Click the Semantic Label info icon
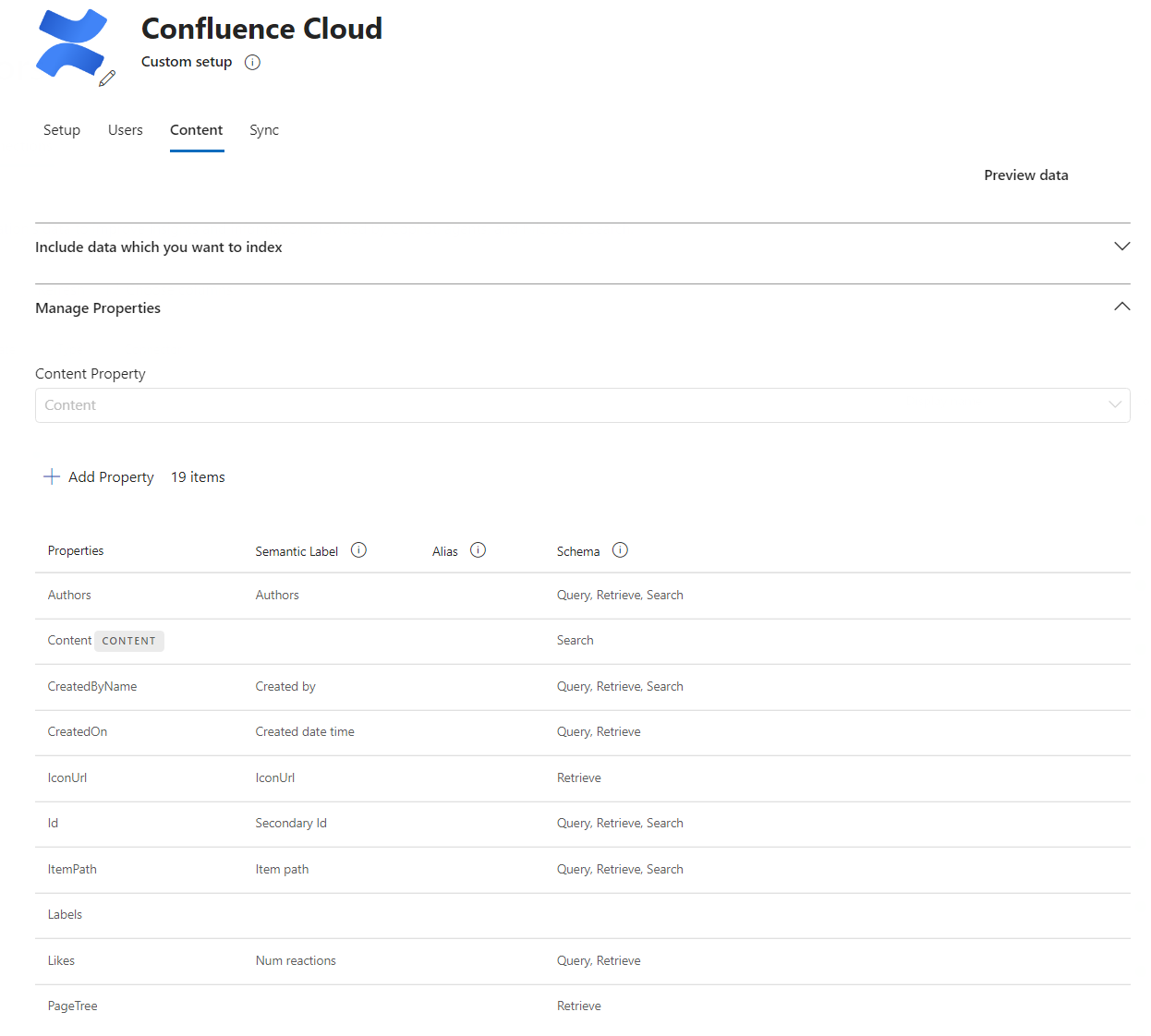 pyautogui.click(x=359, y=550)
